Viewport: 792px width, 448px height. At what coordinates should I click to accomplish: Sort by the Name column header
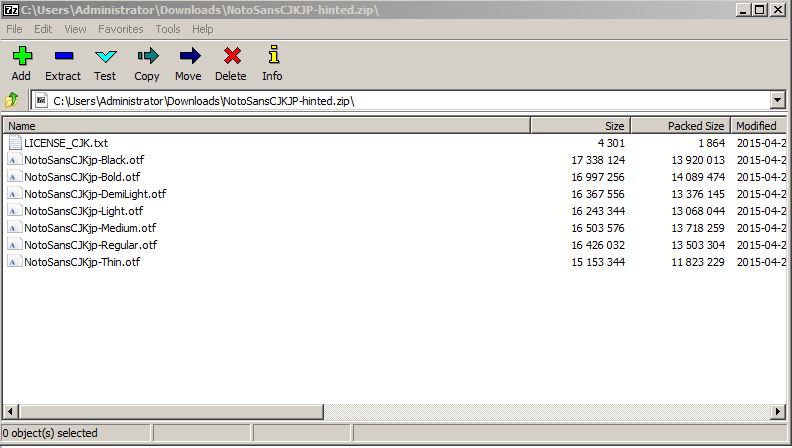click(267, 126)
